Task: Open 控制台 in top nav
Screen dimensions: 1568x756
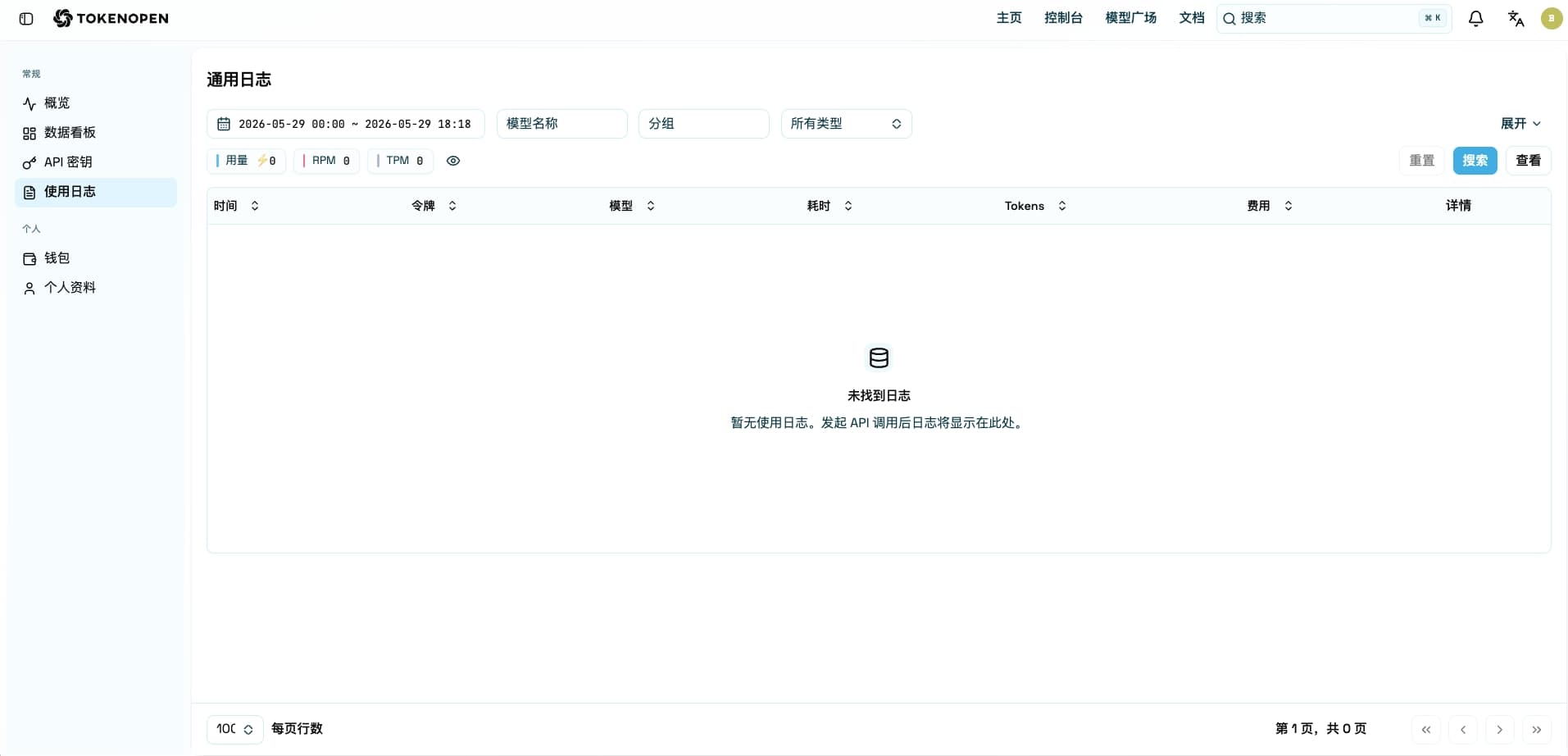Action: pyautogui.click(x=1063, y=18)
